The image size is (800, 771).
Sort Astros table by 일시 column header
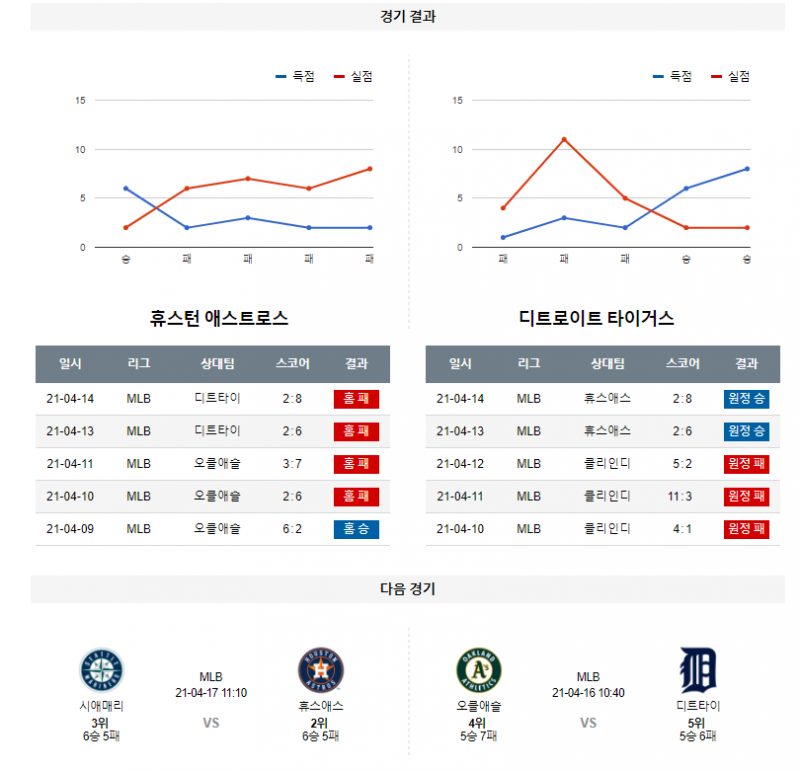(70, 364)
